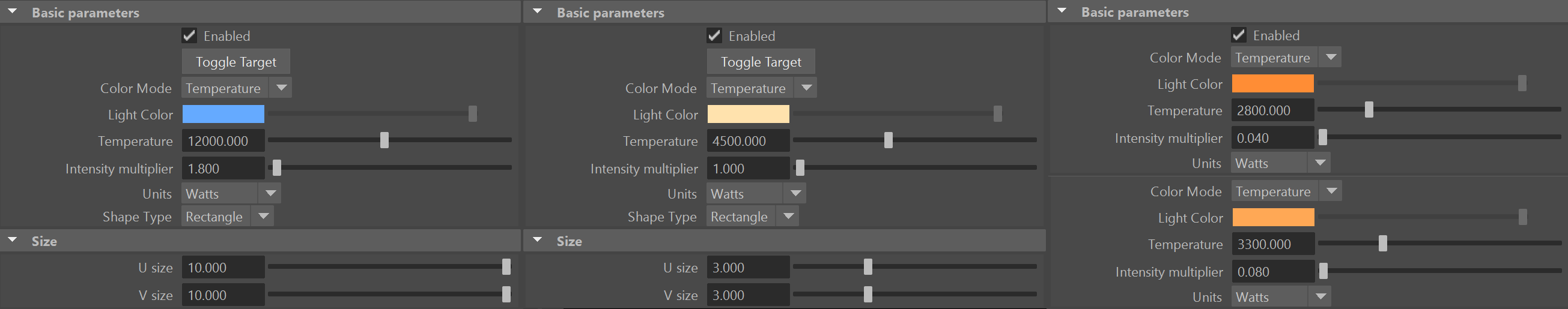Image resolution: width=1568 pixels, height=309 pixels.
Task: Collapse the Size section with 10.000 values
Action: click(x=12, y=241)
